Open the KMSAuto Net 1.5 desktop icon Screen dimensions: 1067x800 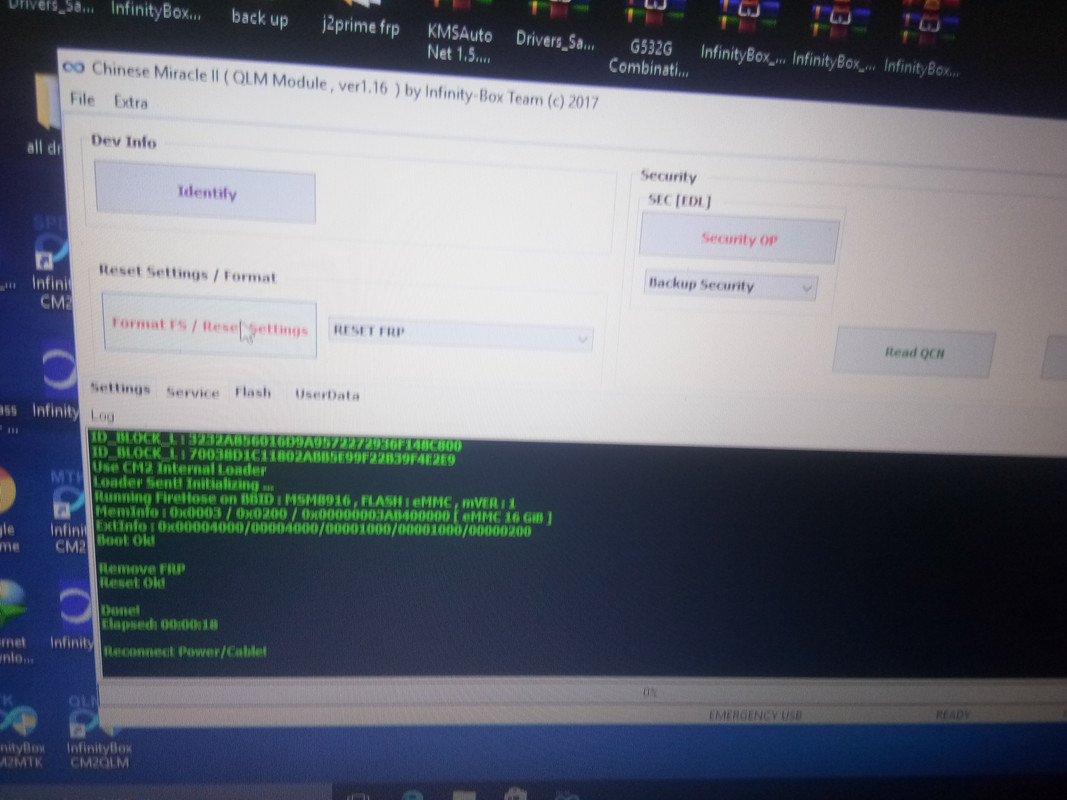(459, 34)
